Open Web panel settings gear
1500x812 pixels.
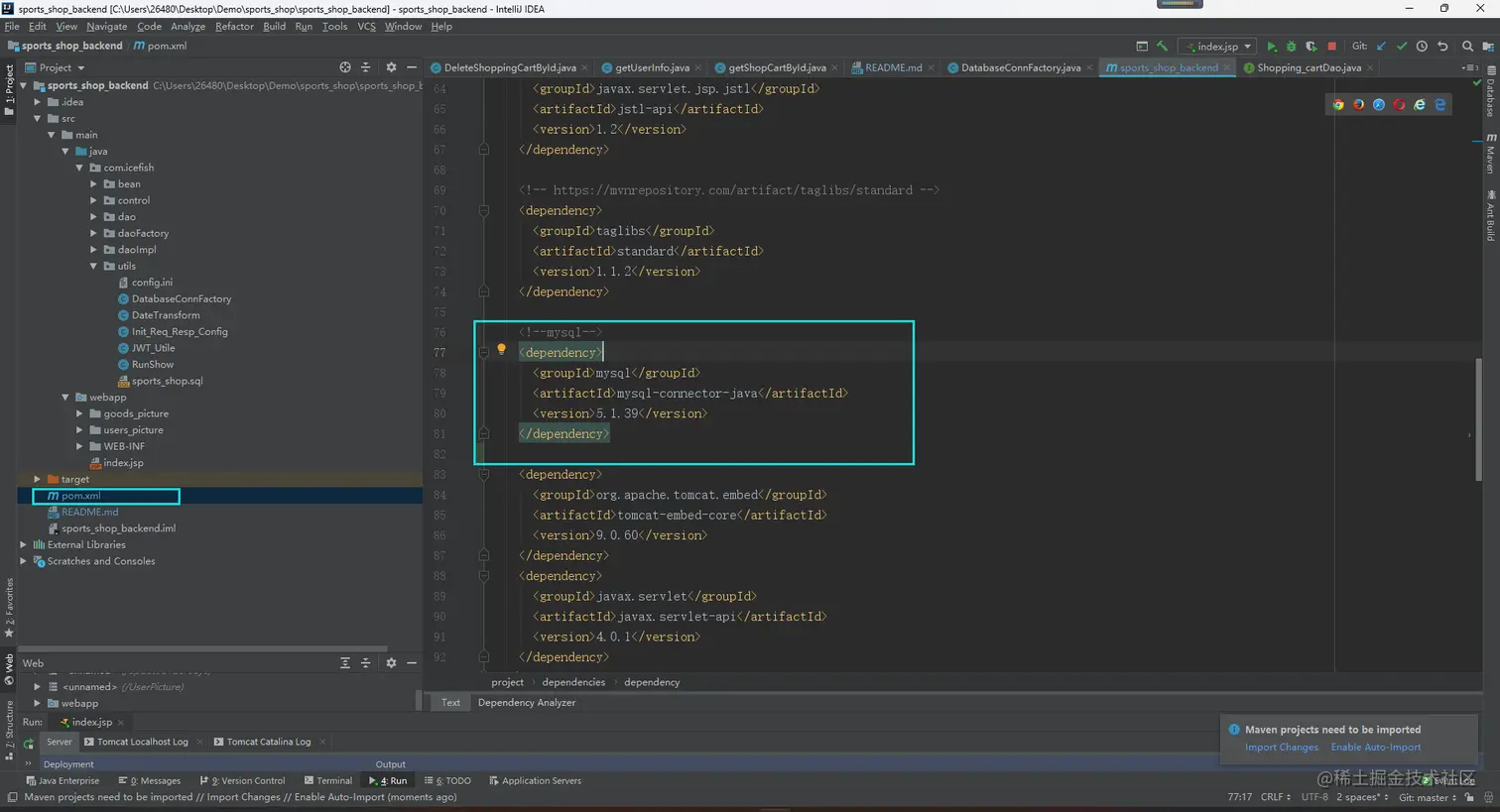point(391,663)
